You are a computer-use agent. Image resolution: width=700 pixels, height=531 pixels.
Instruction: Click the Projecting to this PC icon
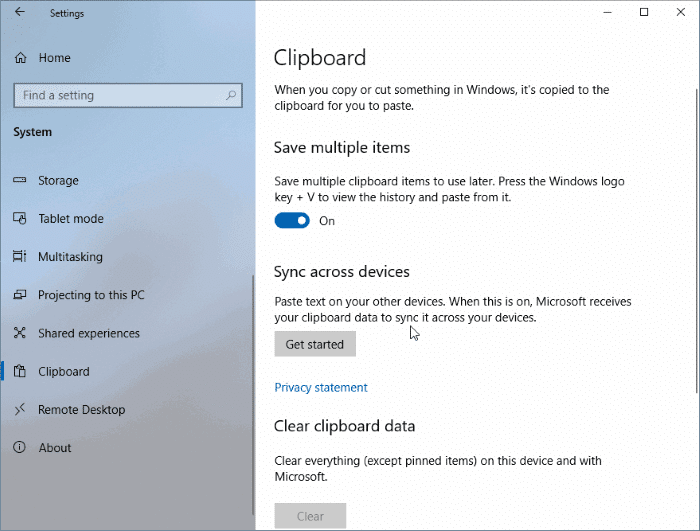coord(20,295)
